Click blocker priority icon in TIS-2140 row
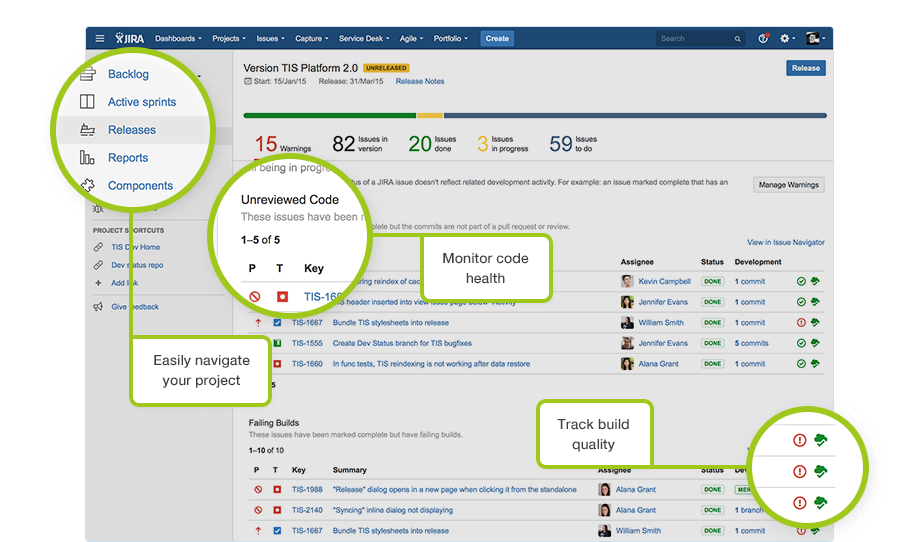 258,510
